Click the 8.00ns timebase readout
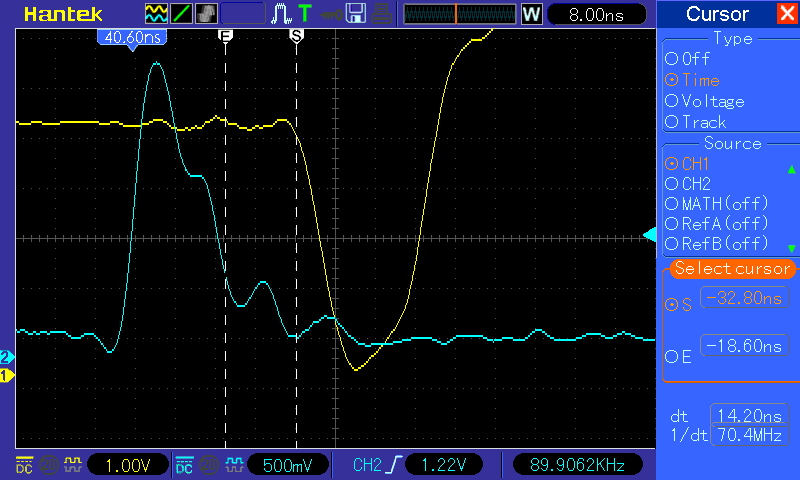 tap(596, 14)
